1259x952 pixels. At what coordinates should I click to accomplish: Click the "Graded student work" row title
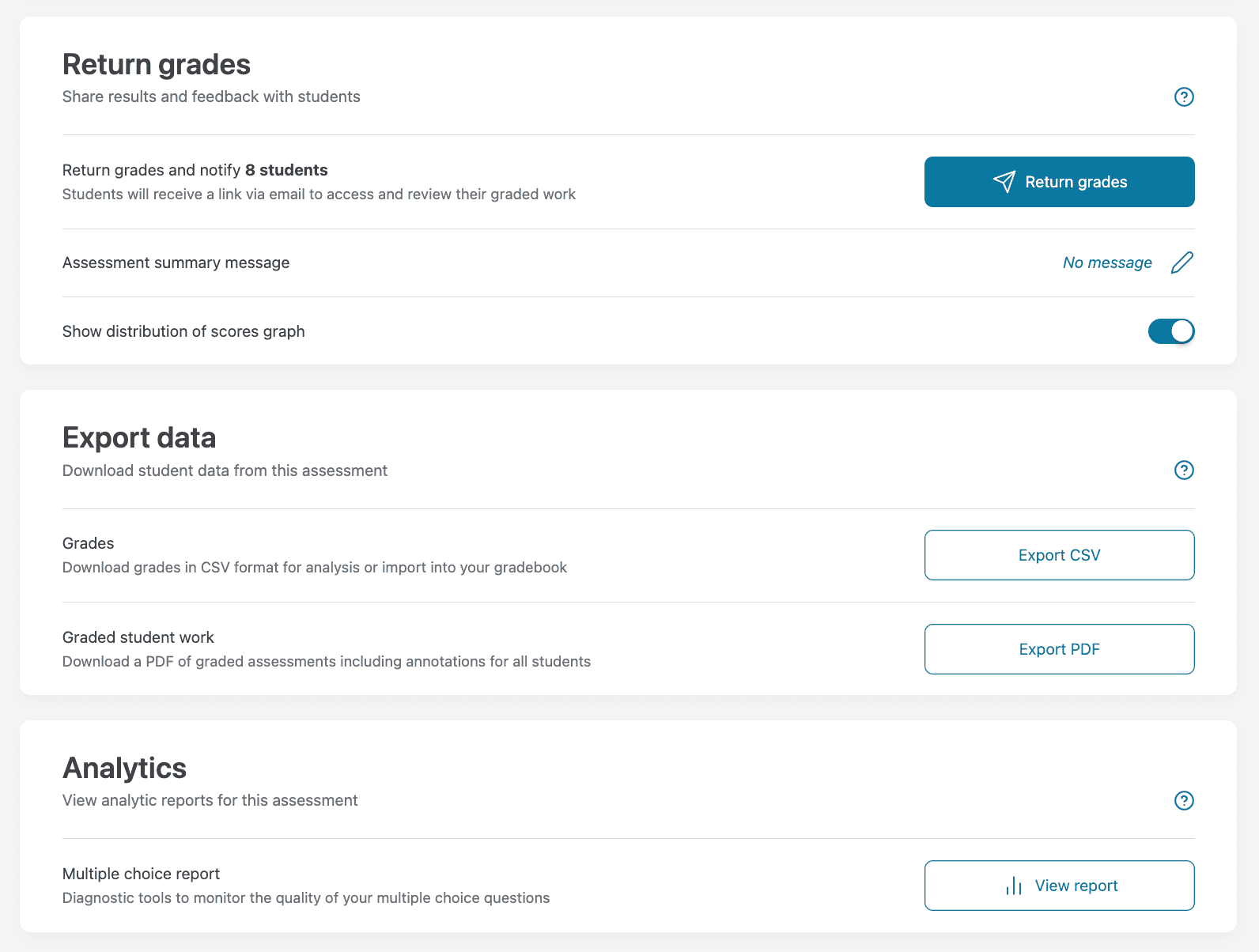138,637
